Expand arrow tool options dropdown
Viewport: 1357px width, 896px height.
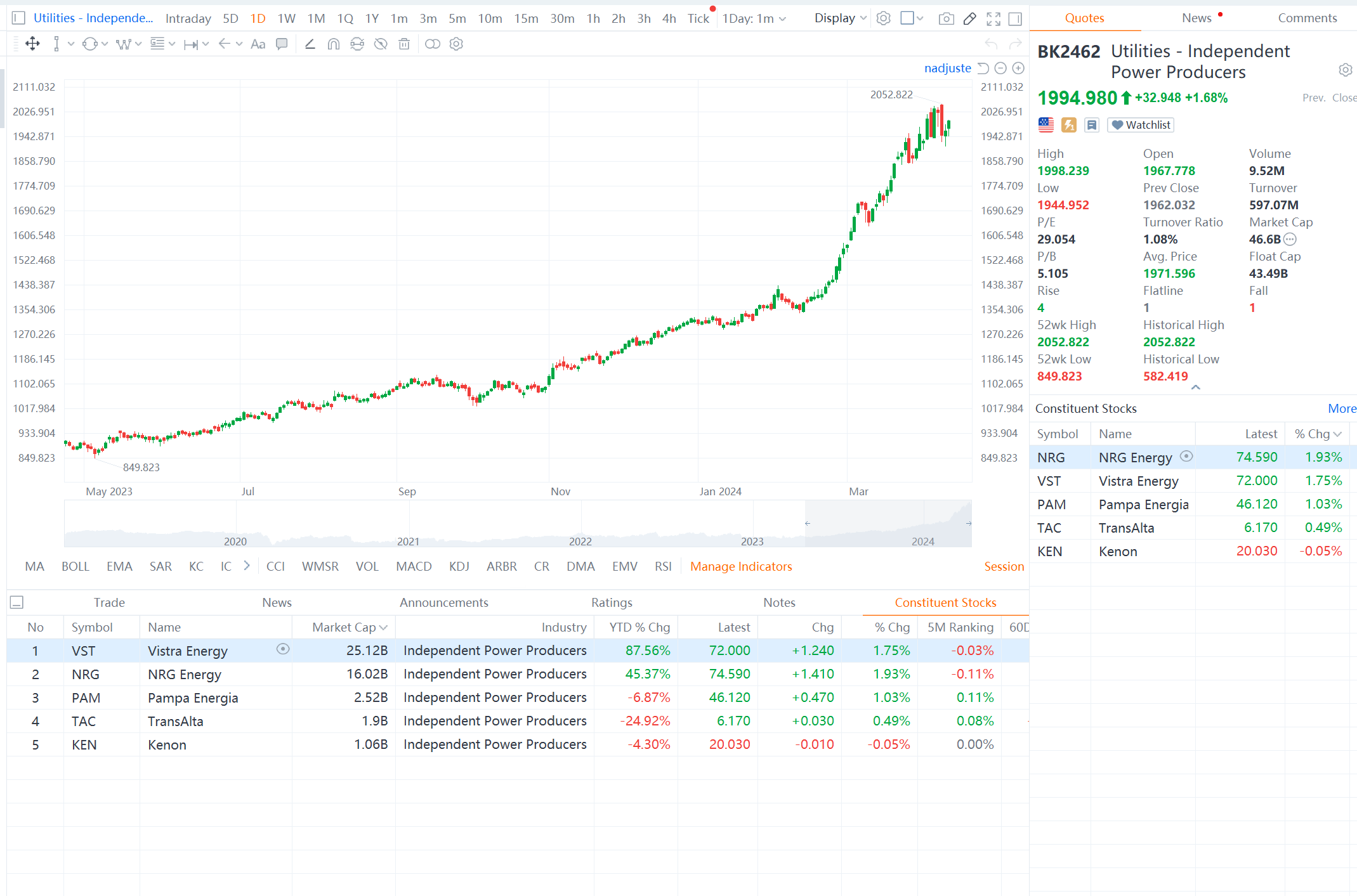[239, 44]
